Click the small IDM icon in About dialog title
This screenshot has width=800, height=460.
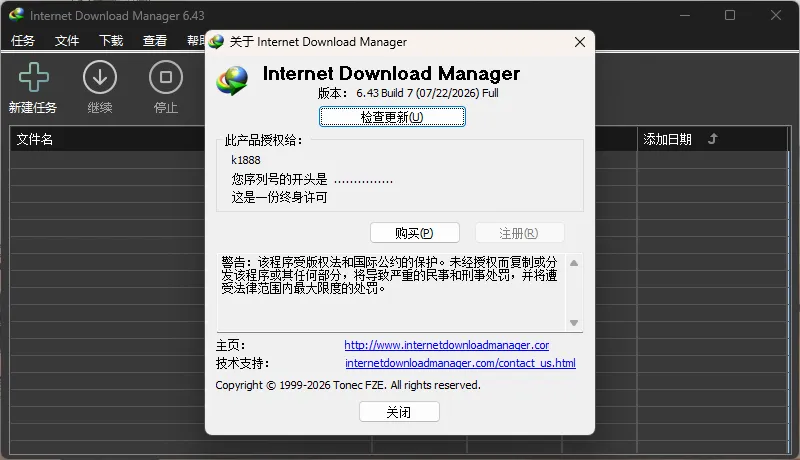pos(216,42)
